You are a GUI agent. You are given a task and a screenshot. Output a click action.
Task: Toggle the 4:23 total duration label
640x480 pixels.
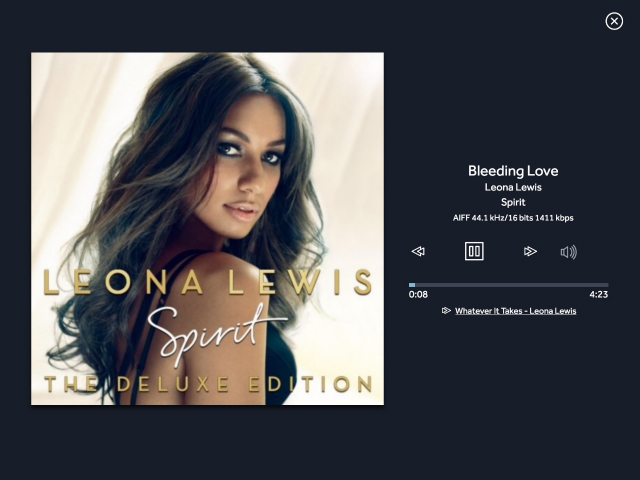599,294
